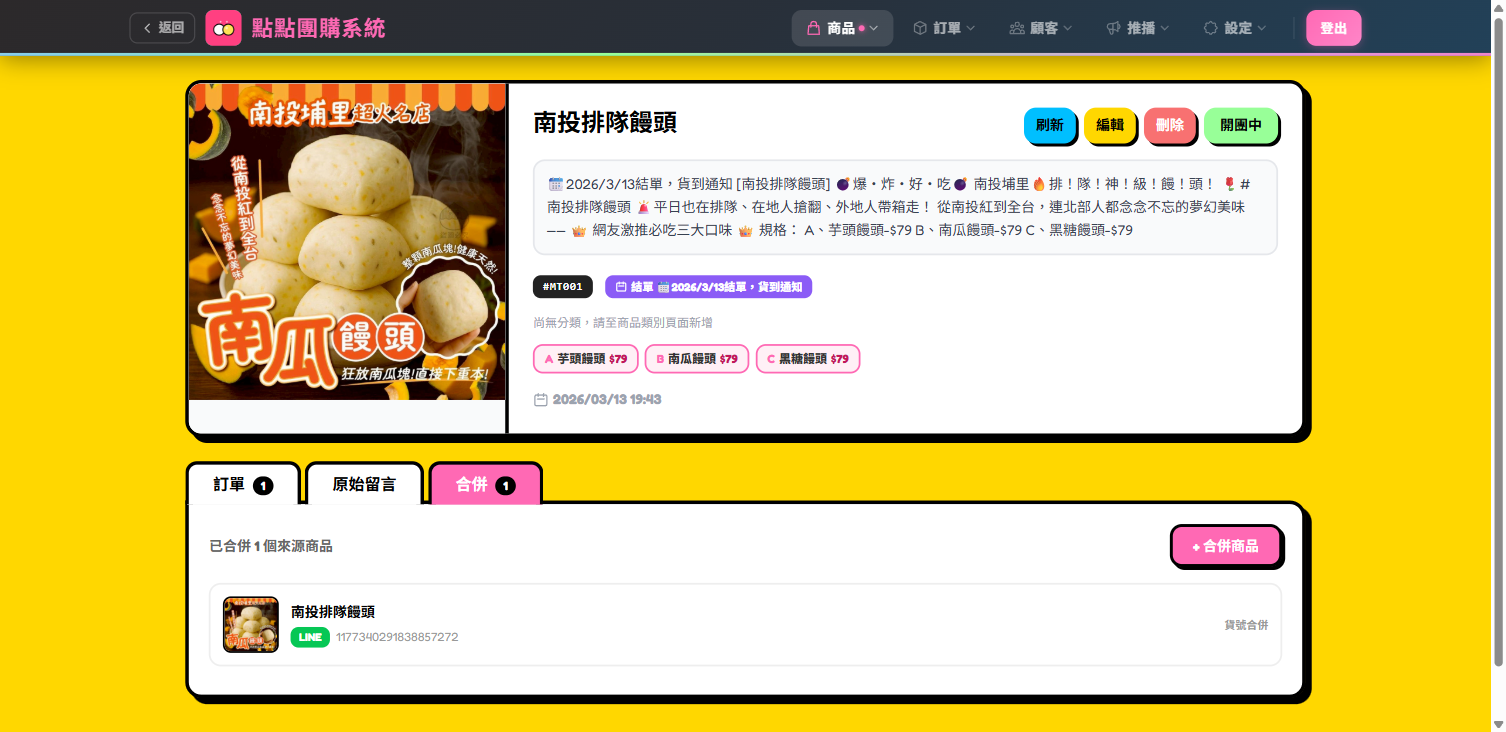This screenshot has height=732, width=1506.
Task: Click the calendar icon beside 2026/03/13 19:43
Action: coord(541,400)
